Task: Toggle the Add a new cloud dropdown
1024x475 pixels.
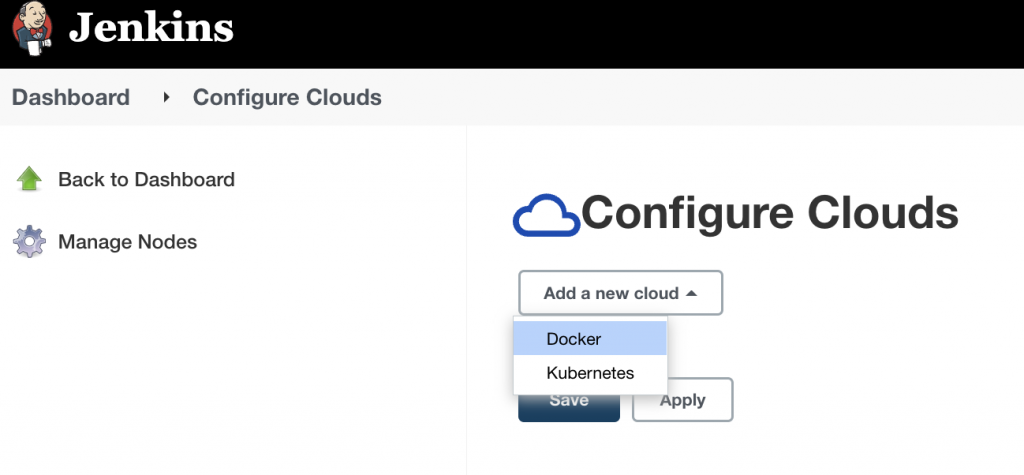Action: [x=611, y=294]
